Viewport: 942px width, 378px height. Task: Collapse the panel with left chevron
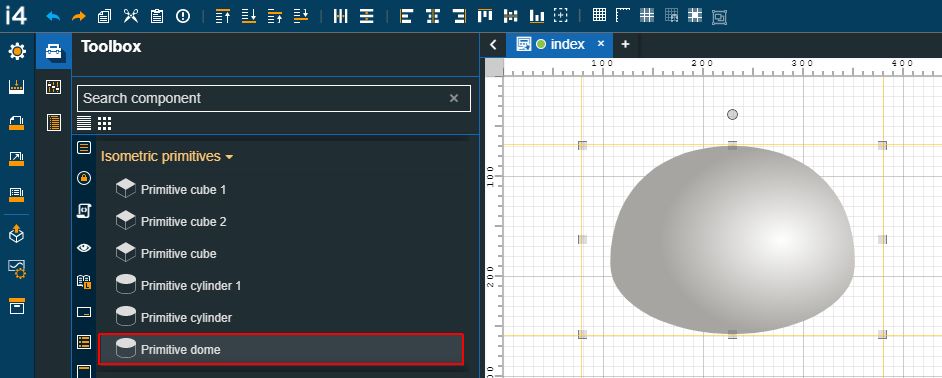pos(493,44)
